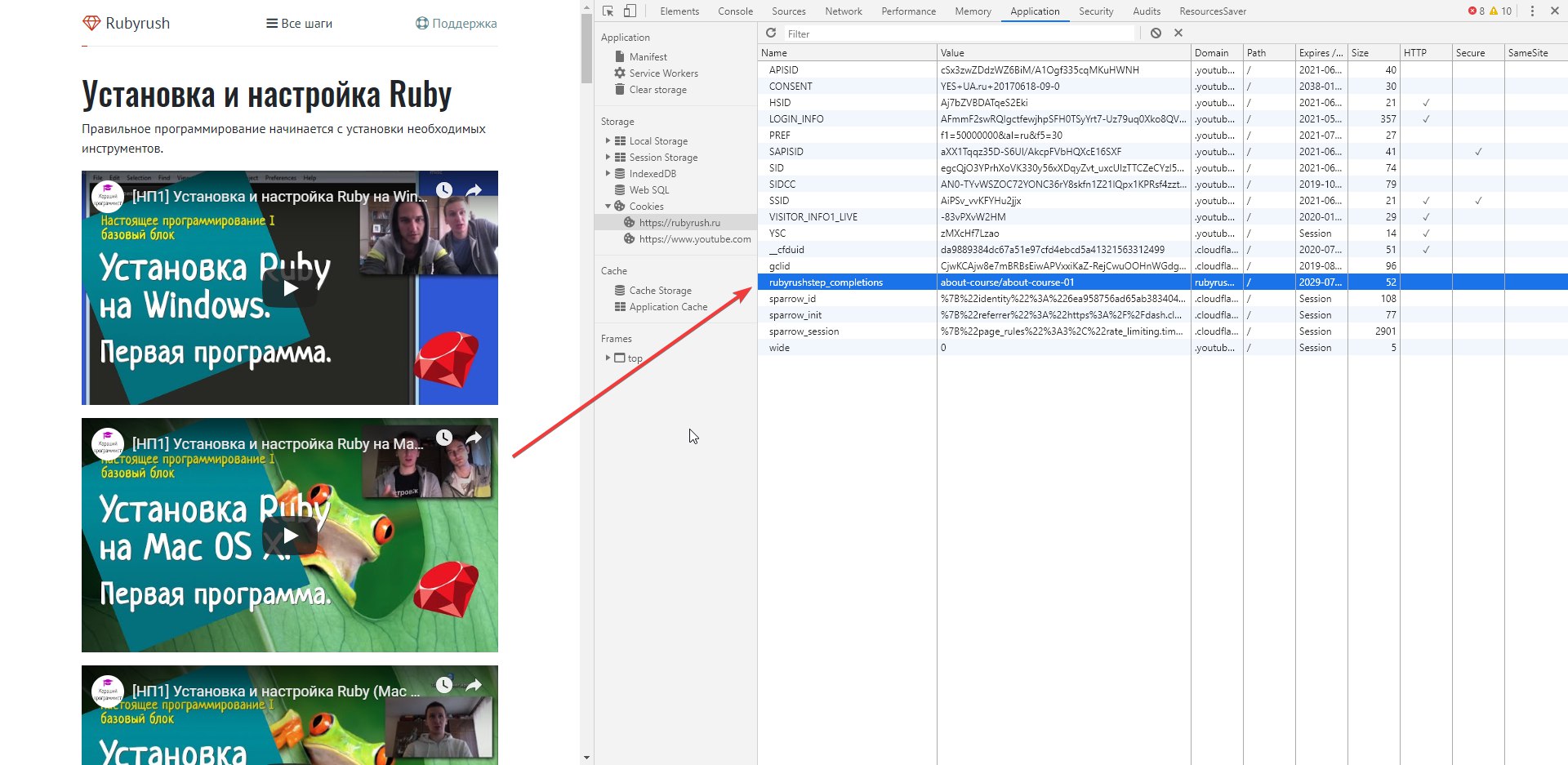The image size is (1568, 765).
Task: Select the gclid cookie row
Action: pos(1162,265)
